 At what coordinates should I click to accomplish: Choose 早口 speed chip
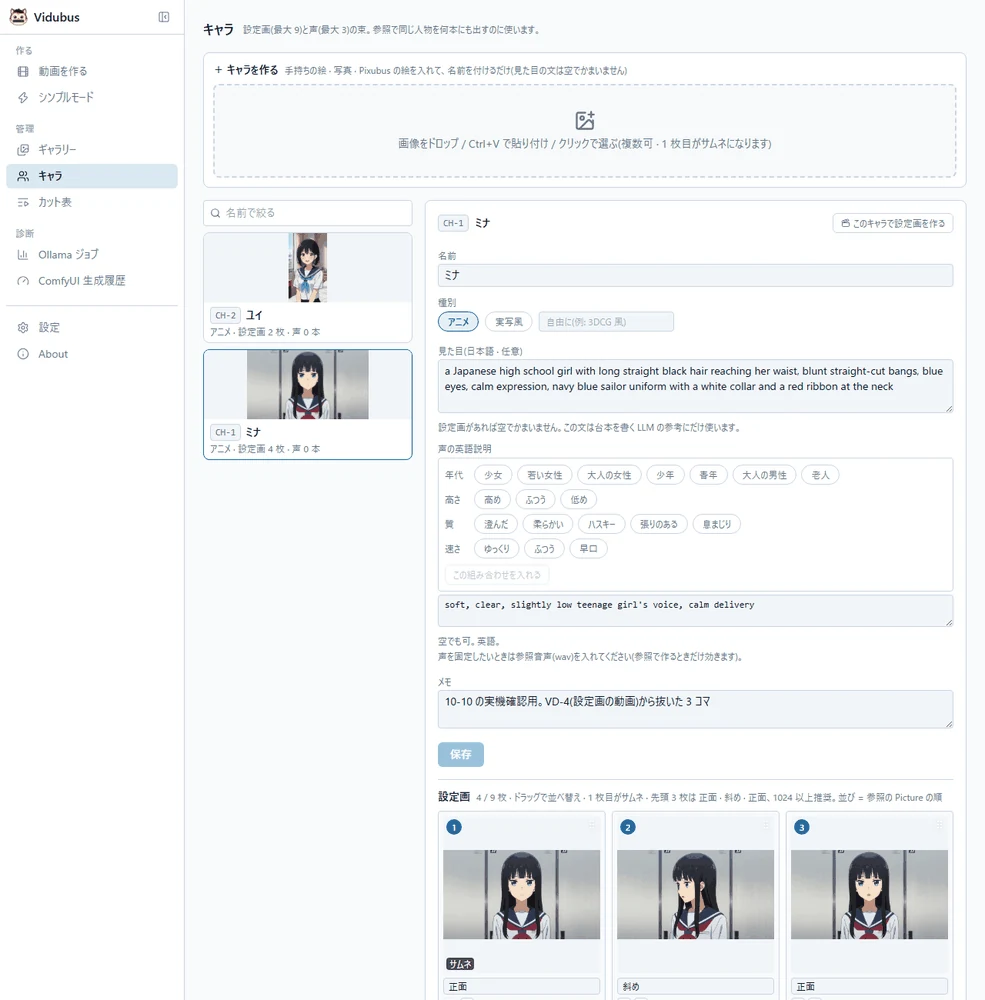588,549
